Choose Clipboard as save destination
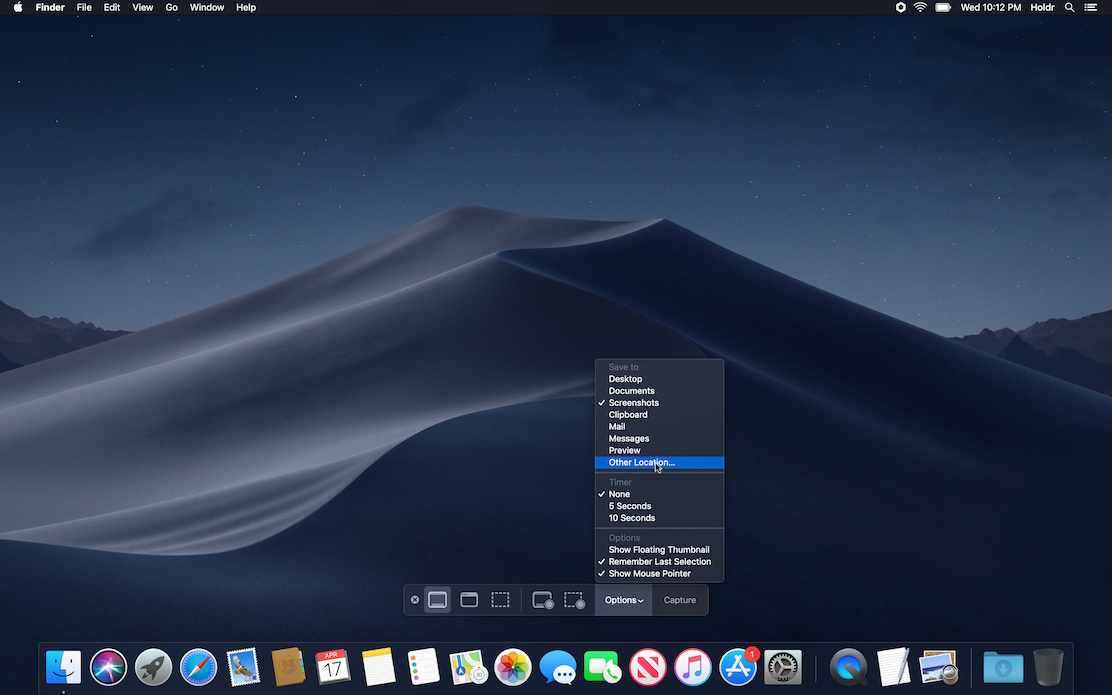Screen dimensions: 1112x695 (x=660, y=415)
